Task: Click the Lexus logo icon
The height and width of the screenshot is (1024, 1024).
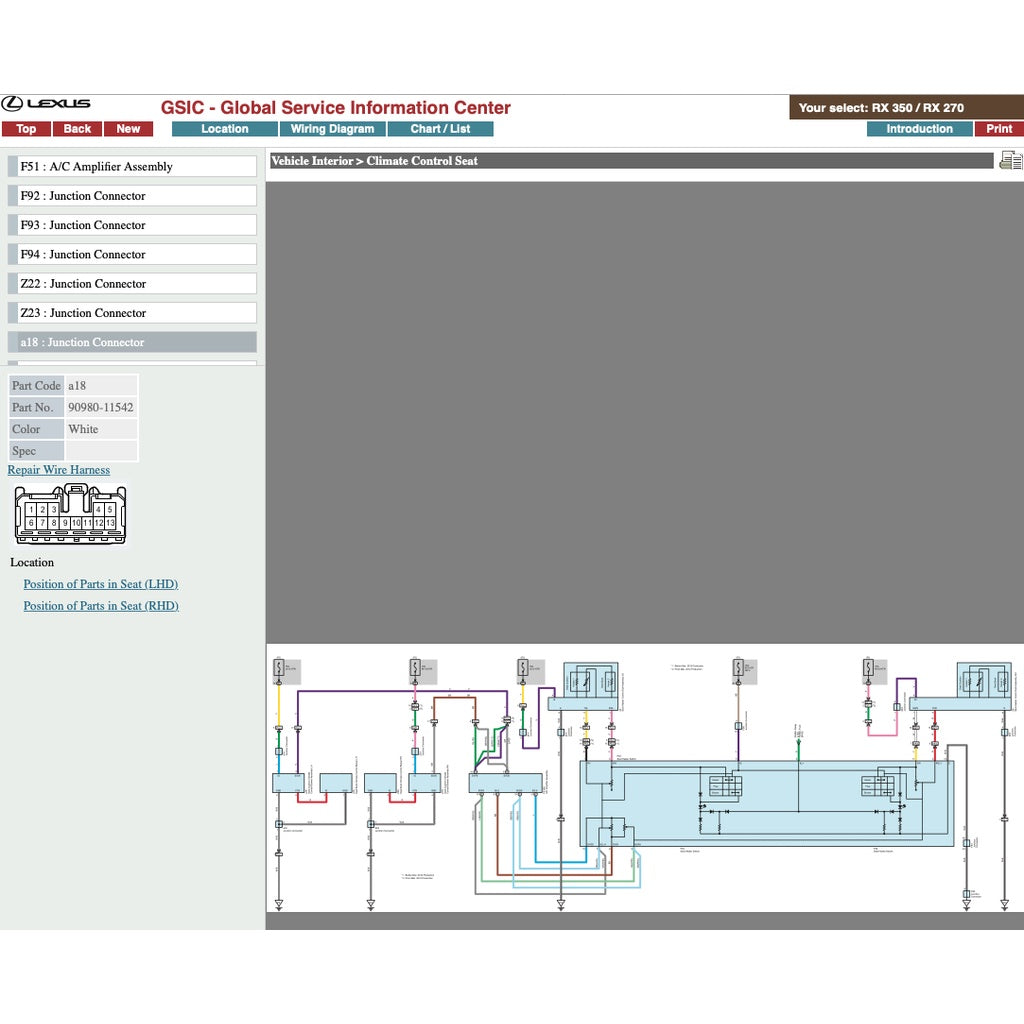Action: click(x=46, y=103)
